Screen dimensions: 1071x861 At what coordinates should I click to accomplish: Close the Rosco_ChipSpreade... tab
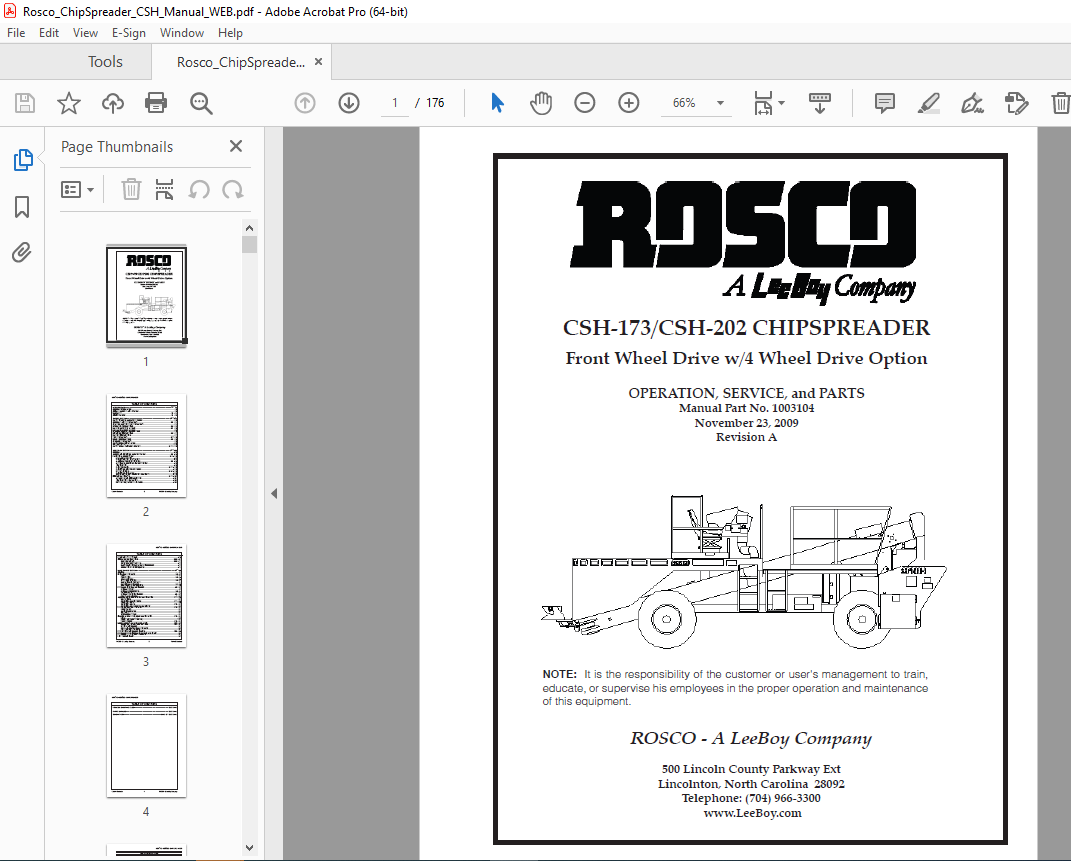coord(318,61)
